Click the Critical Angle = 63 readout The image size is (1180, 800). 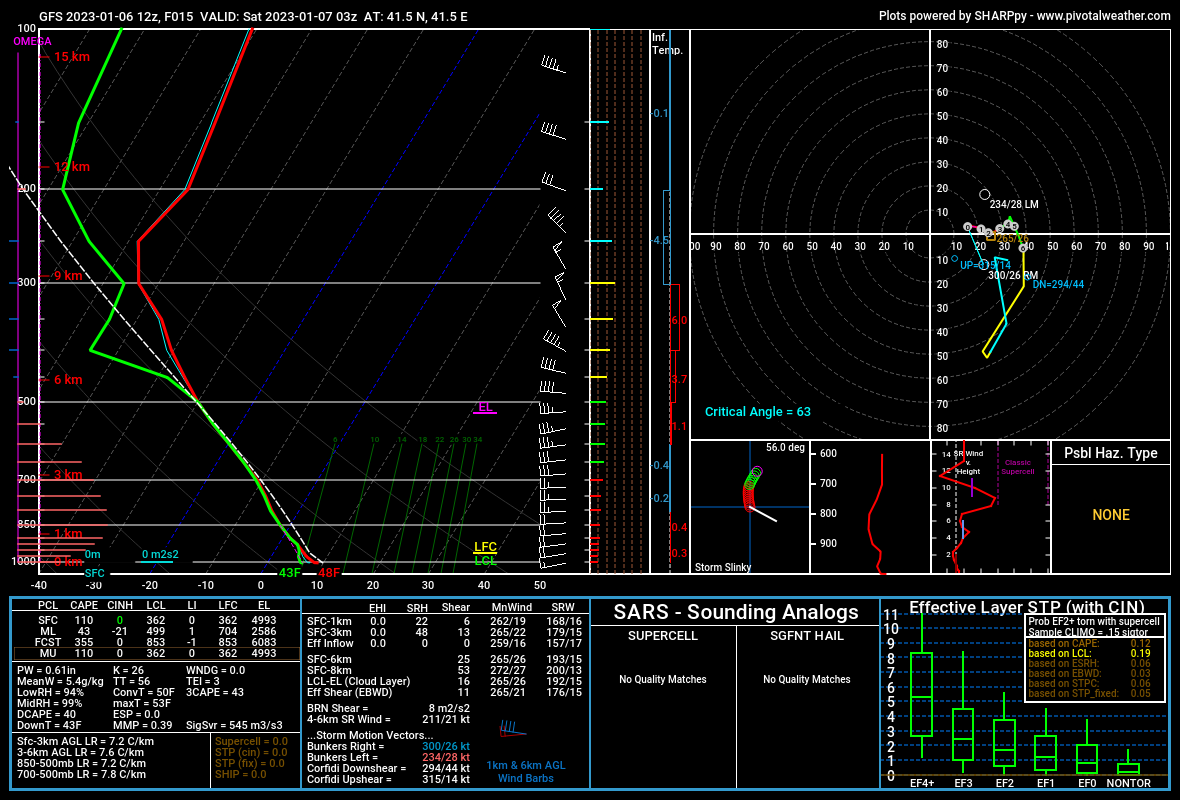click(757, 412)
